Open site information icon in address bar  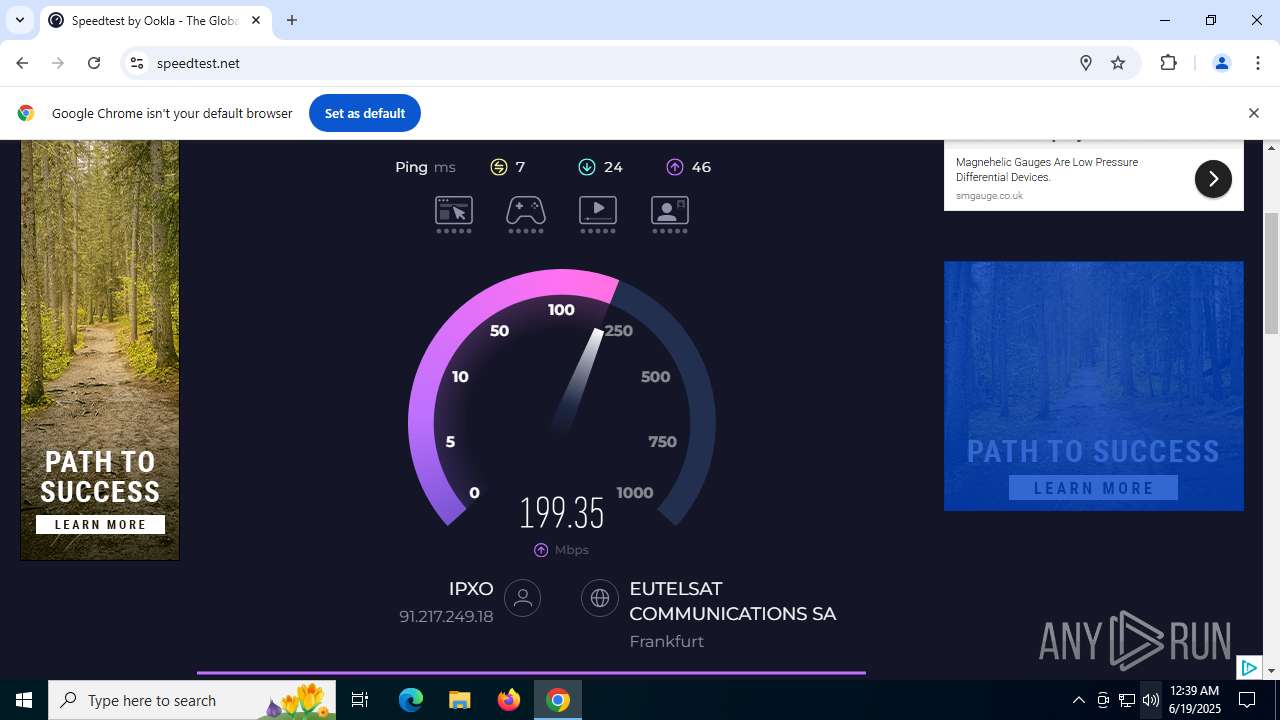click(x=137, y=63)
